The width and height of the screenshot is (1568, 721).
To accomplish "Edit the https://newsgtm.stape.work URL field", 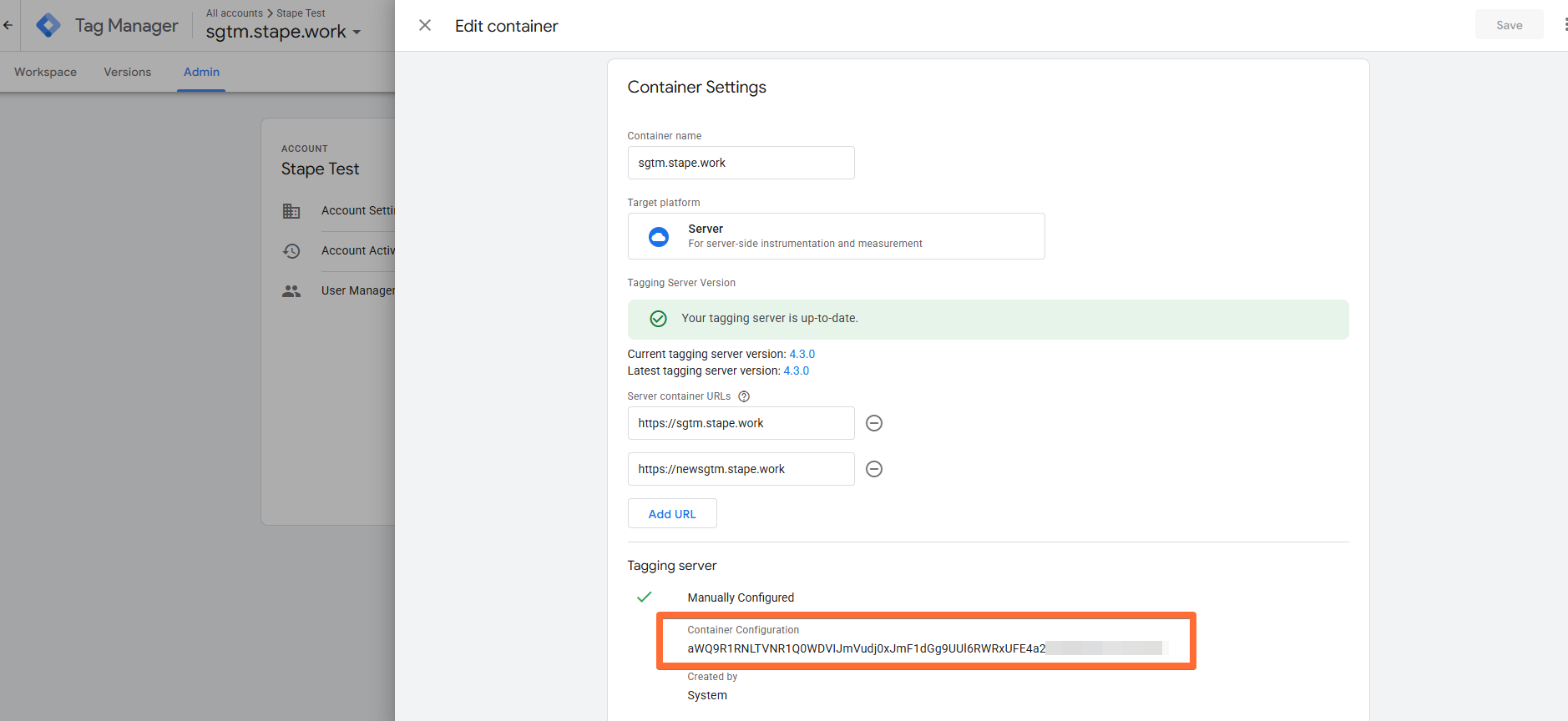I will [741, 469].
